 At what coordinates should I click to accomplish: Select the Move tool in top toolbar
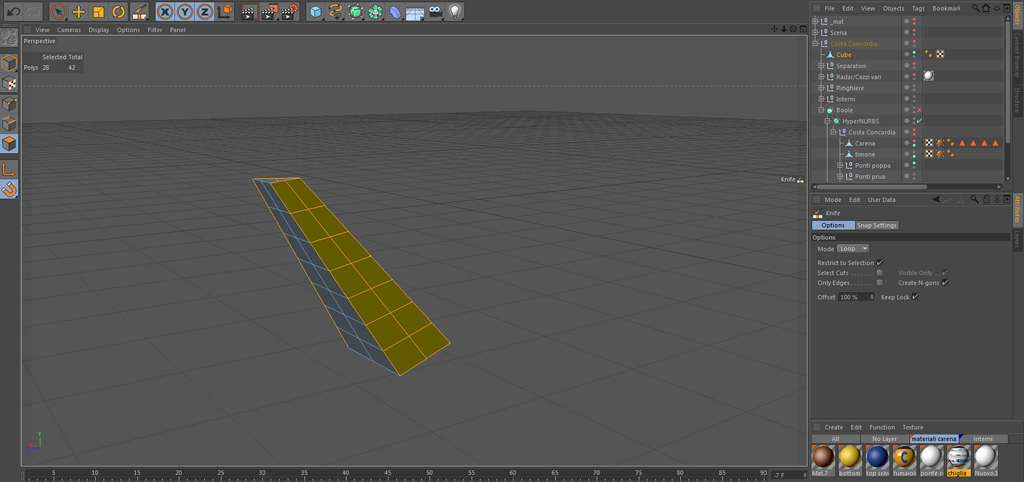point(78,11)
